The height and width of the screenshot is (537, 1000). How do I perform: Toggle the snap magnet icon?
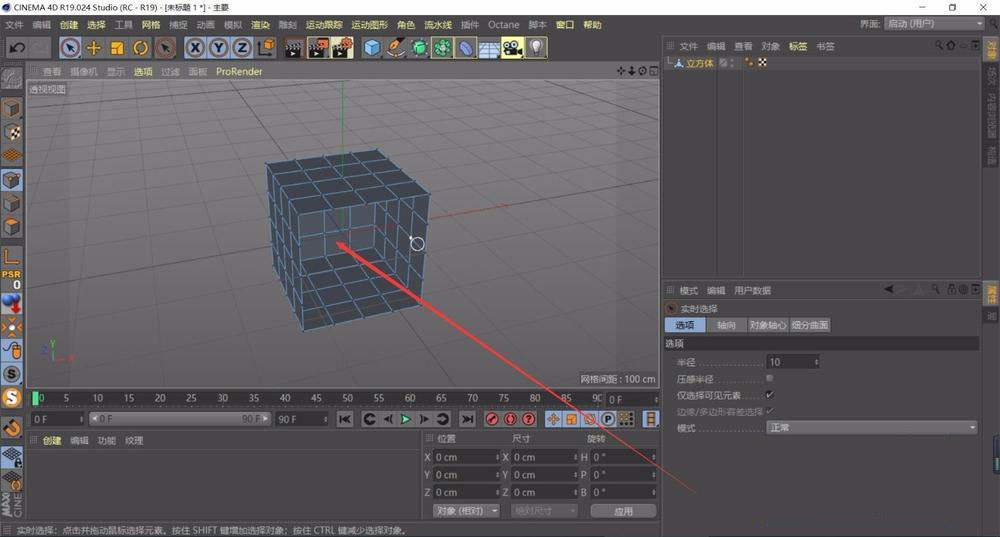[x=11, y=428]
